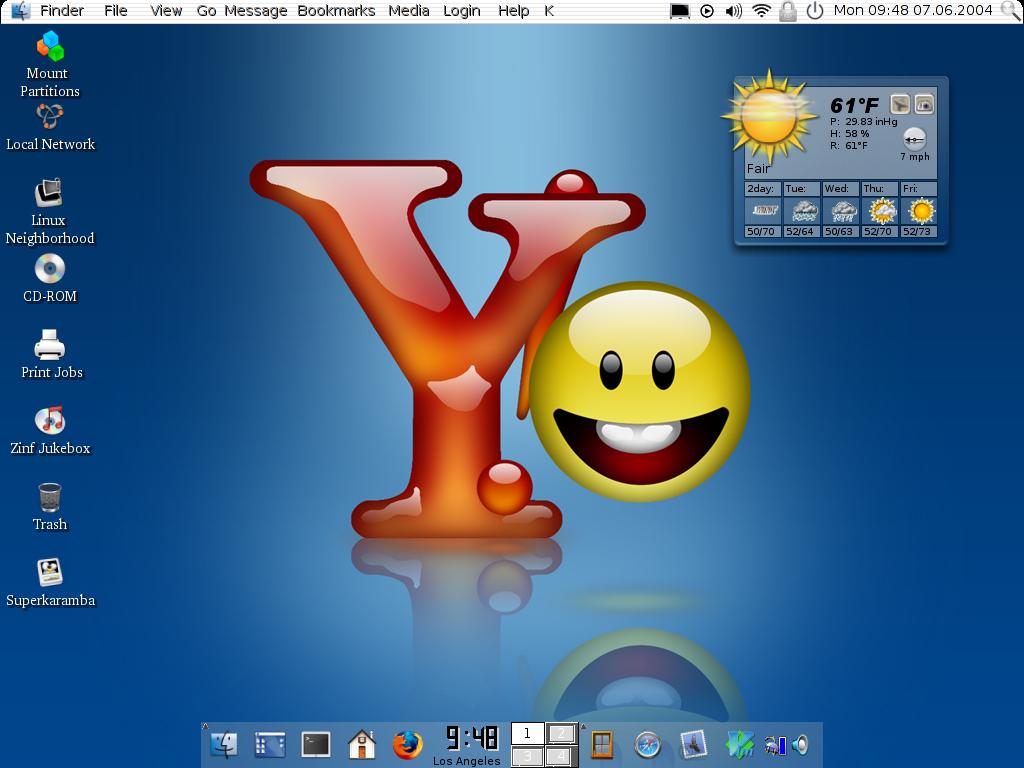Screen dimensions: 1024x768
Task: Open the home folder icon in the dock
Action: click(x=361, y=744)
